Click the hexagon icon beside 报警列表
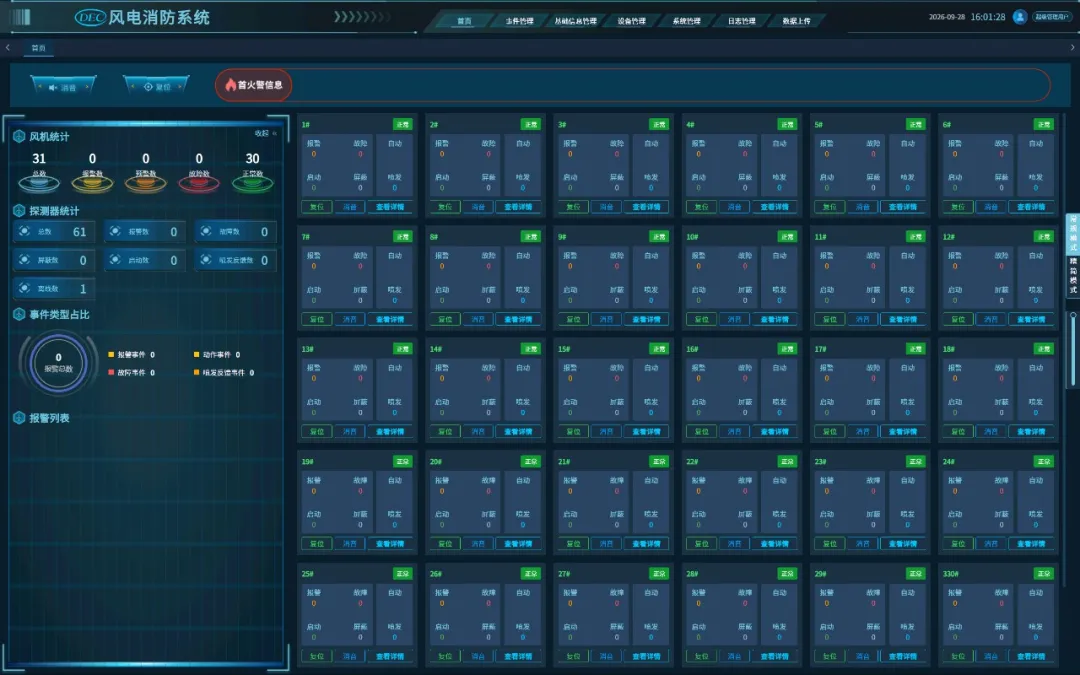 tap(19, 418)
